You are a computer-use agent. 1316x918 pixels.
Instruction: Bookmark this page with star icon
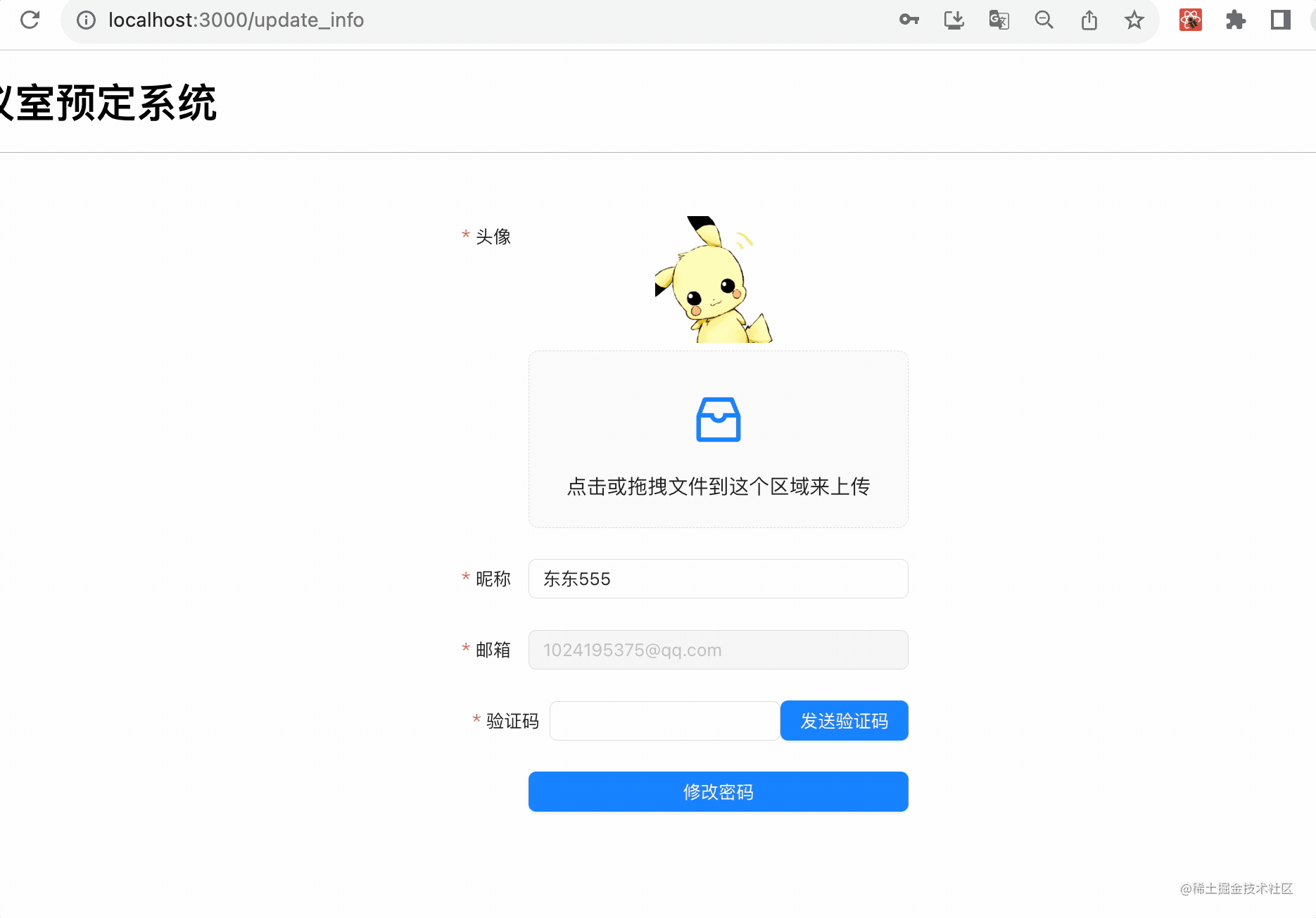click(x=1134, y=20)
